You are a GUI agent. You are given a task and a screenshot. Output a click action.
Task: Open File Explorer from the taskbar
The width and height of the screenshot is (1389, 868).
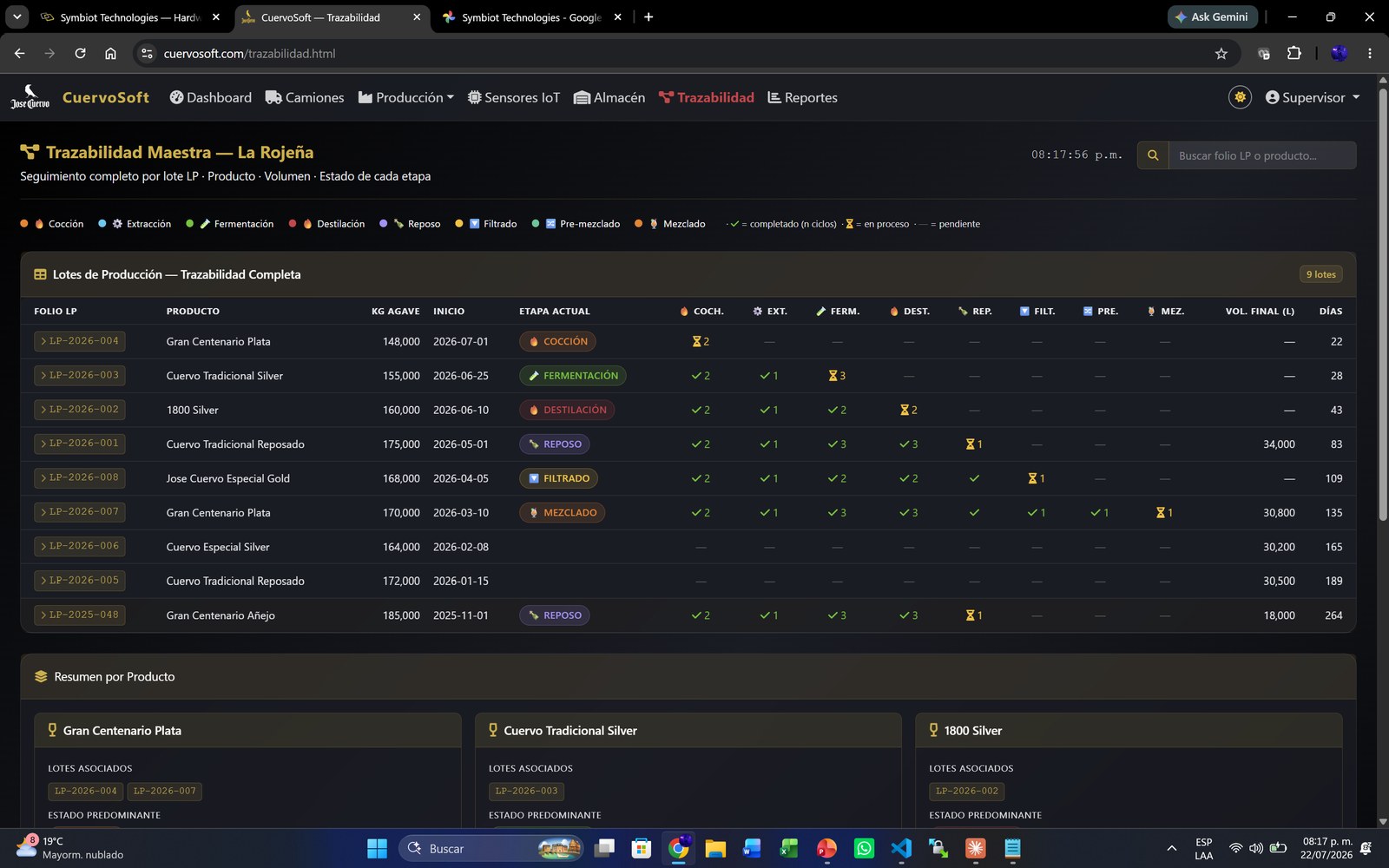pyautogui.click(x=715, y=848)
